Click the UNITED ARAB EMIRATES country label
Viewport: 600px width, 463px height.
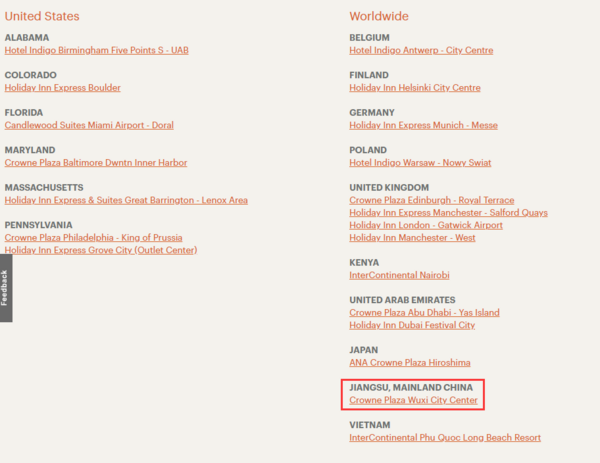pyautogui.click(x=402, y=300)
